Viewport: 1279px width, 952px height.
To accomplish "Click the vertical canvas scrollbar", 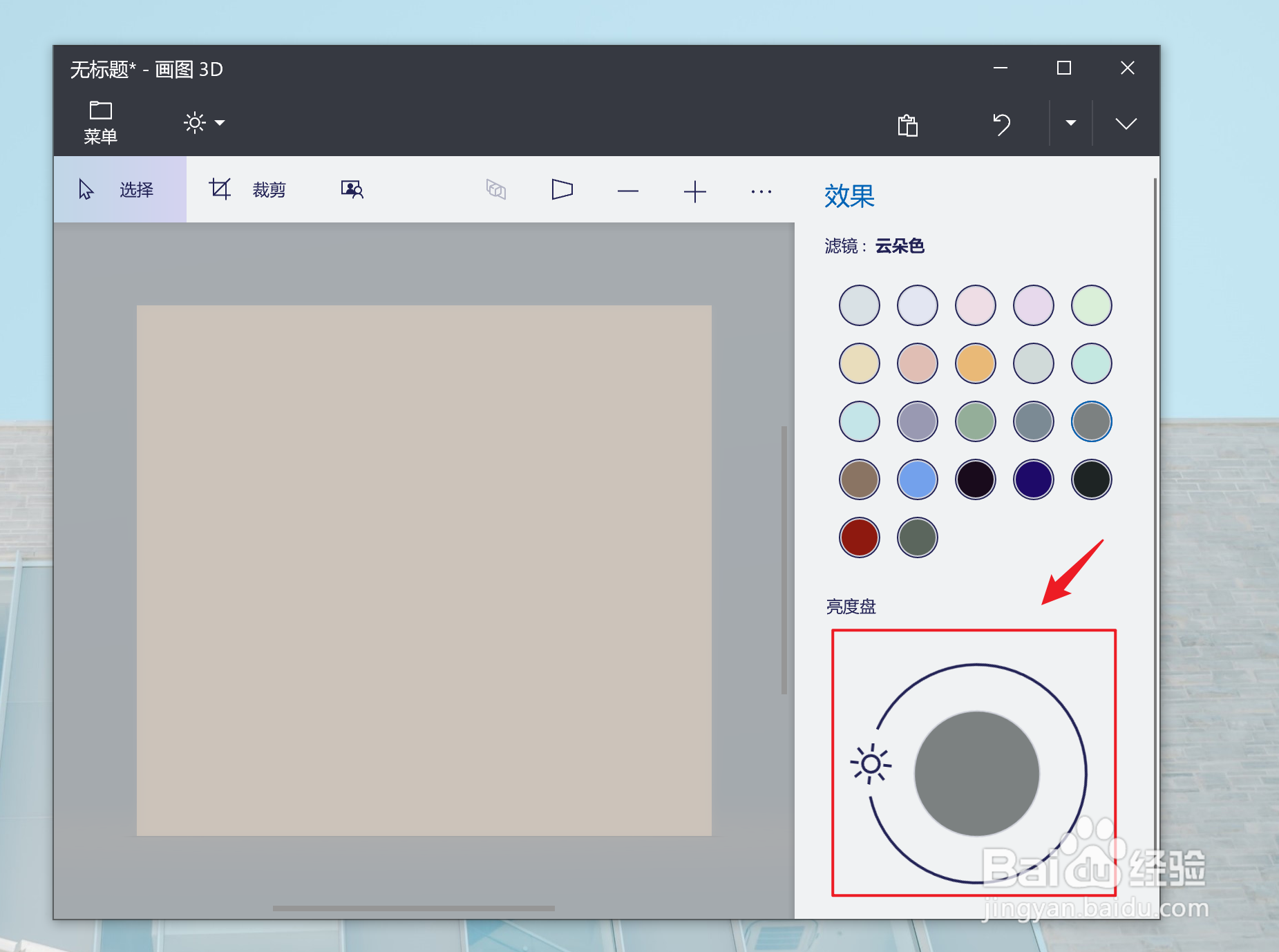I will click(784, 560).
